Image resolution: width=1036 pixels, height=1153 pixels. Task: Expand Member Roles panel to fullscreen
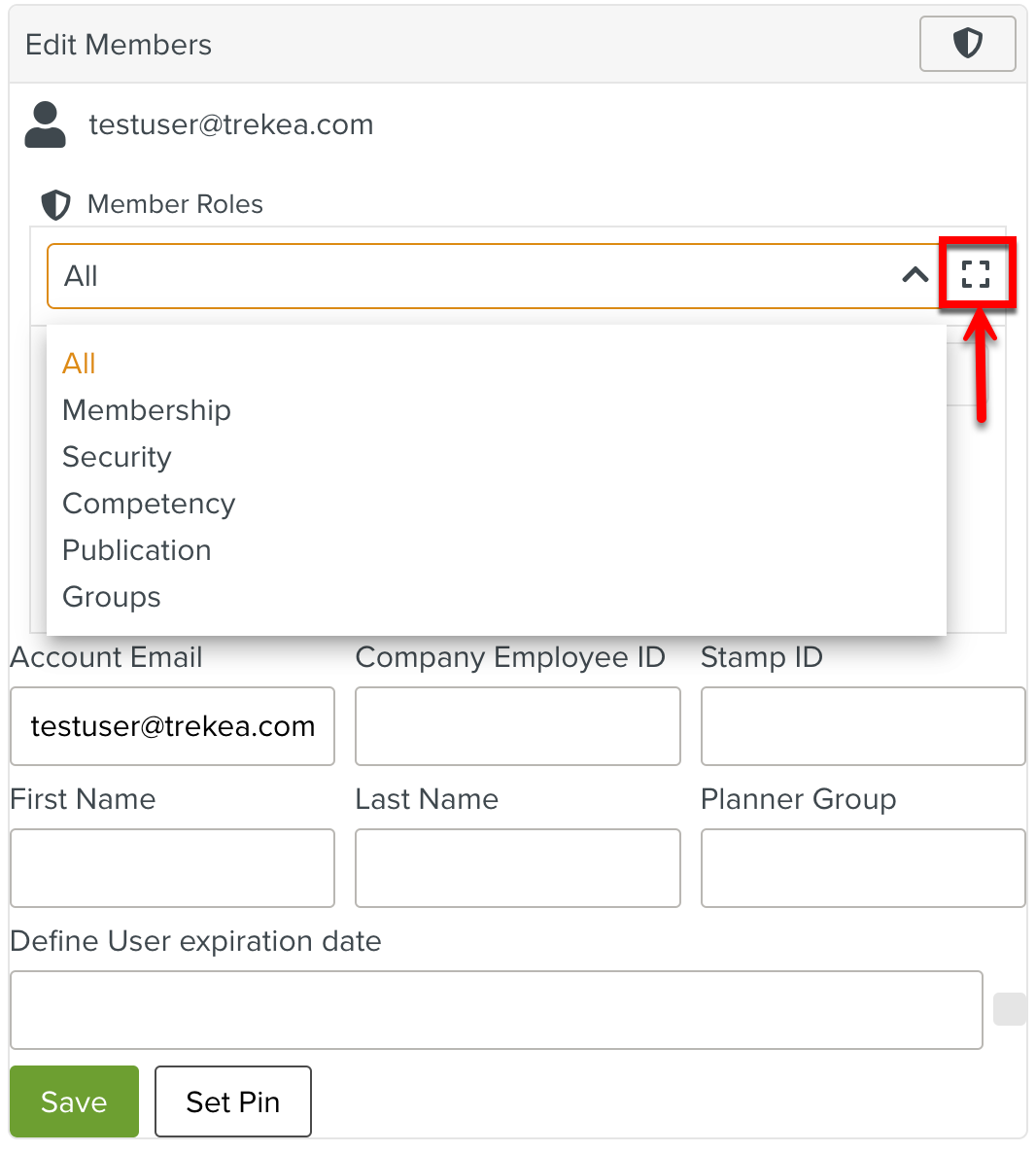click(976, 274)
